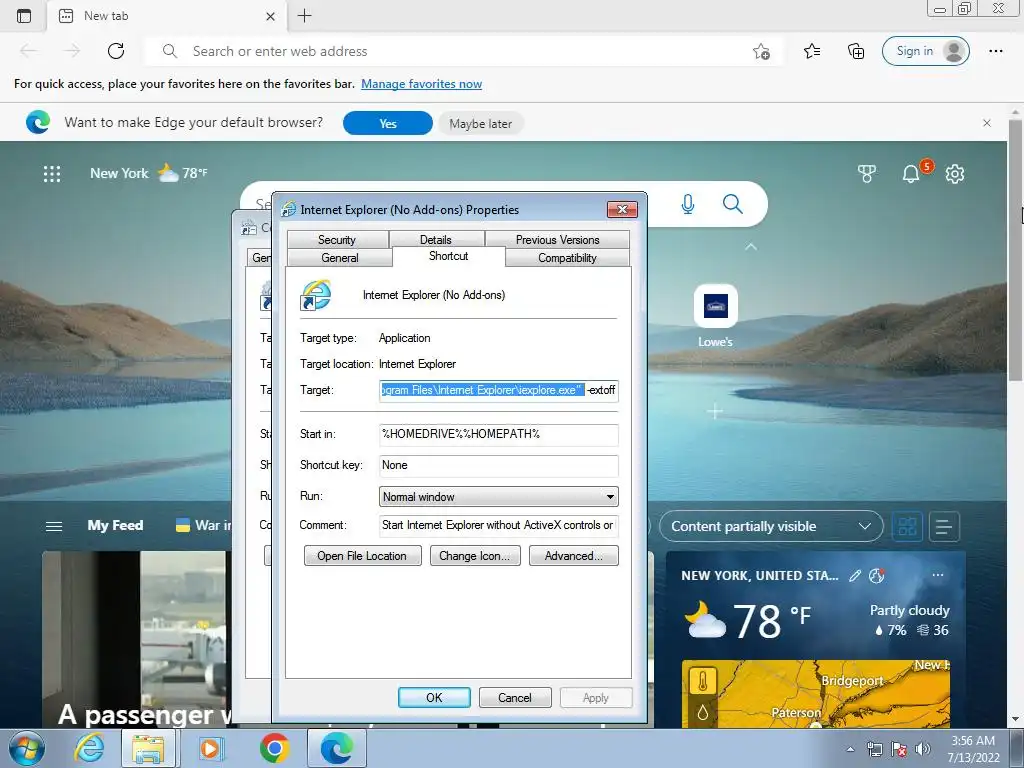Open Windows Start button

pos(27,748)
